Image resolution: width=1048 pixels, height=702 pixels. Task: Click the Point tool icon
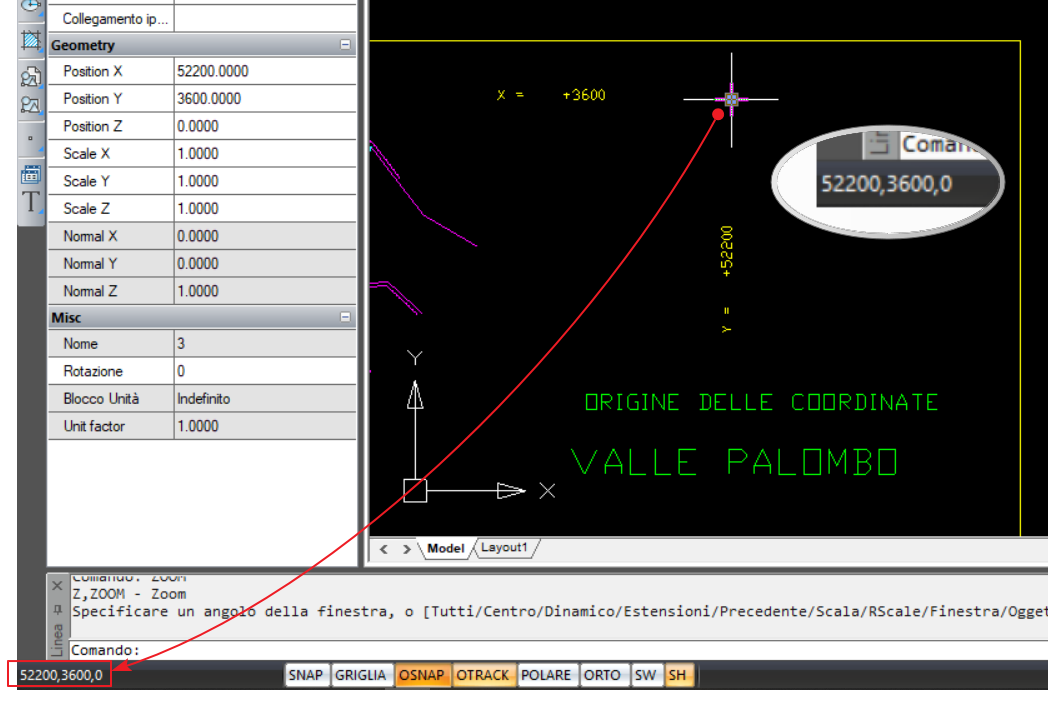coord(30,138)
